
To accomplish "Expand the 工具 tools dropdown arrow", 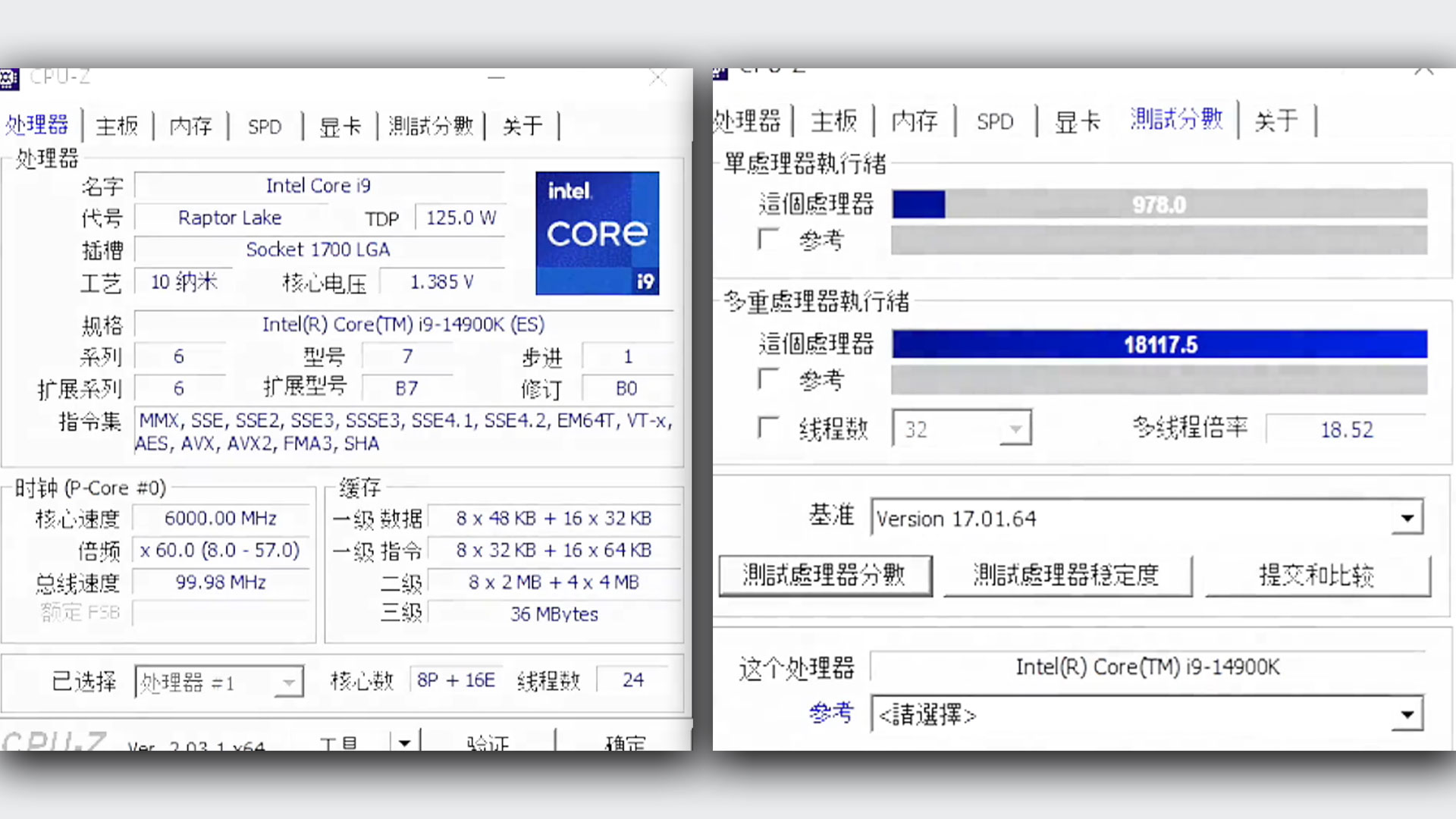I will (404, 742).
